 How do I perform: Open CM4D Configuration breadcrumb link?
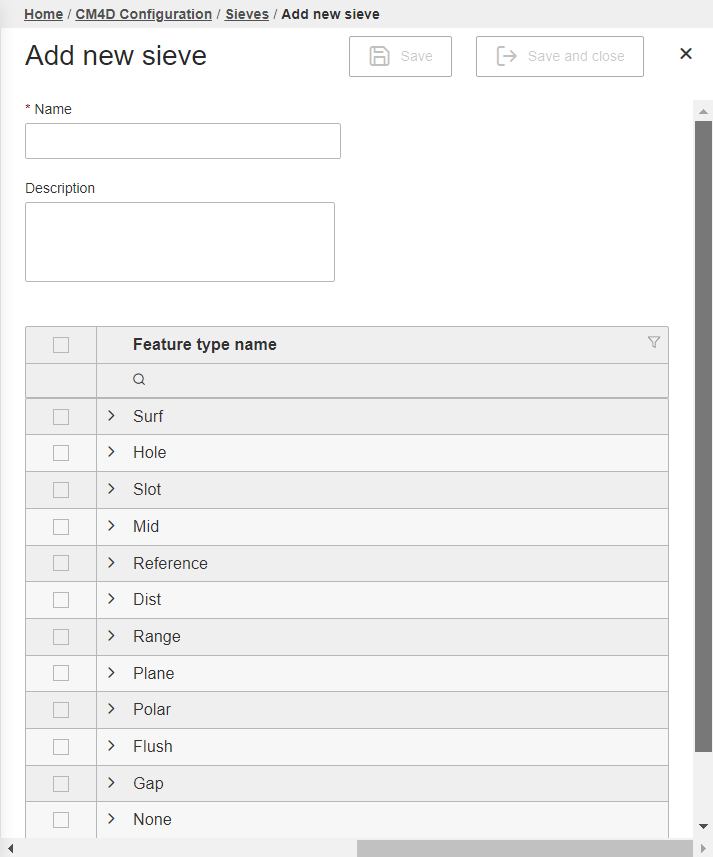click(x=143, y=15)
